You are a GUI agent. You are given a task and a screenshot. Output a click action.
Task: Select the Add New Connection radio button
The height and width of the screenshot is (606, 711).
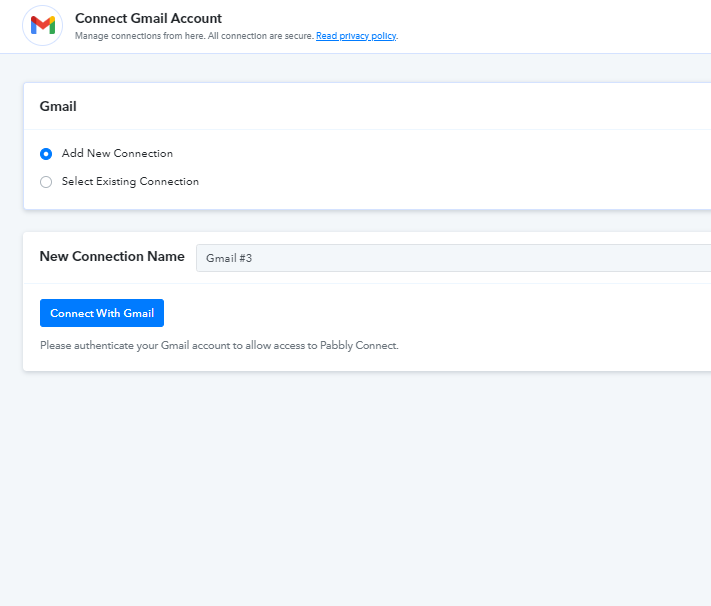46,154
